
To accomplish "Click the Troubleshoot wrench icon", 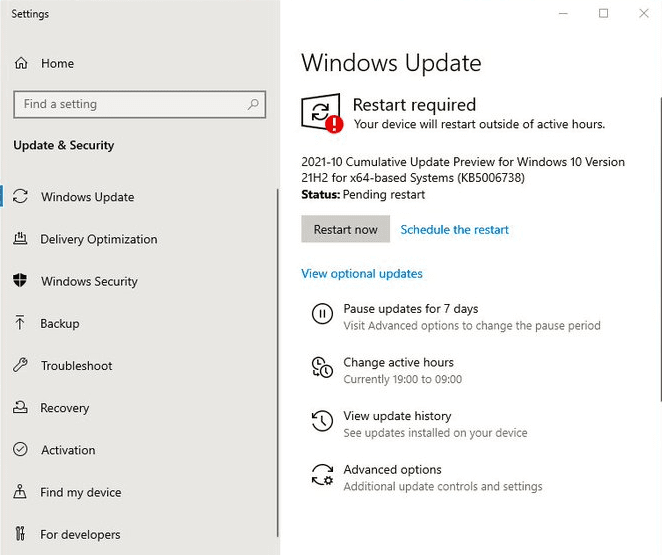I will click(20, 365).
